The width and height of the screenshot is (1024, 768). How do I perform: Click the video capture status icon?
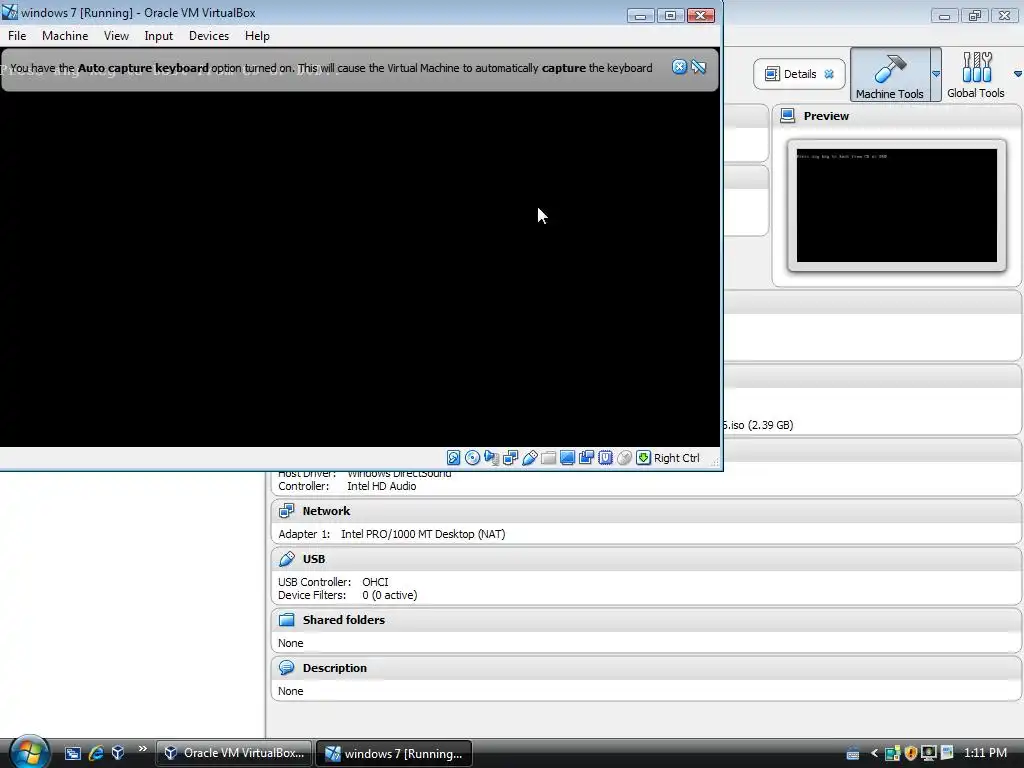(586, 458)
